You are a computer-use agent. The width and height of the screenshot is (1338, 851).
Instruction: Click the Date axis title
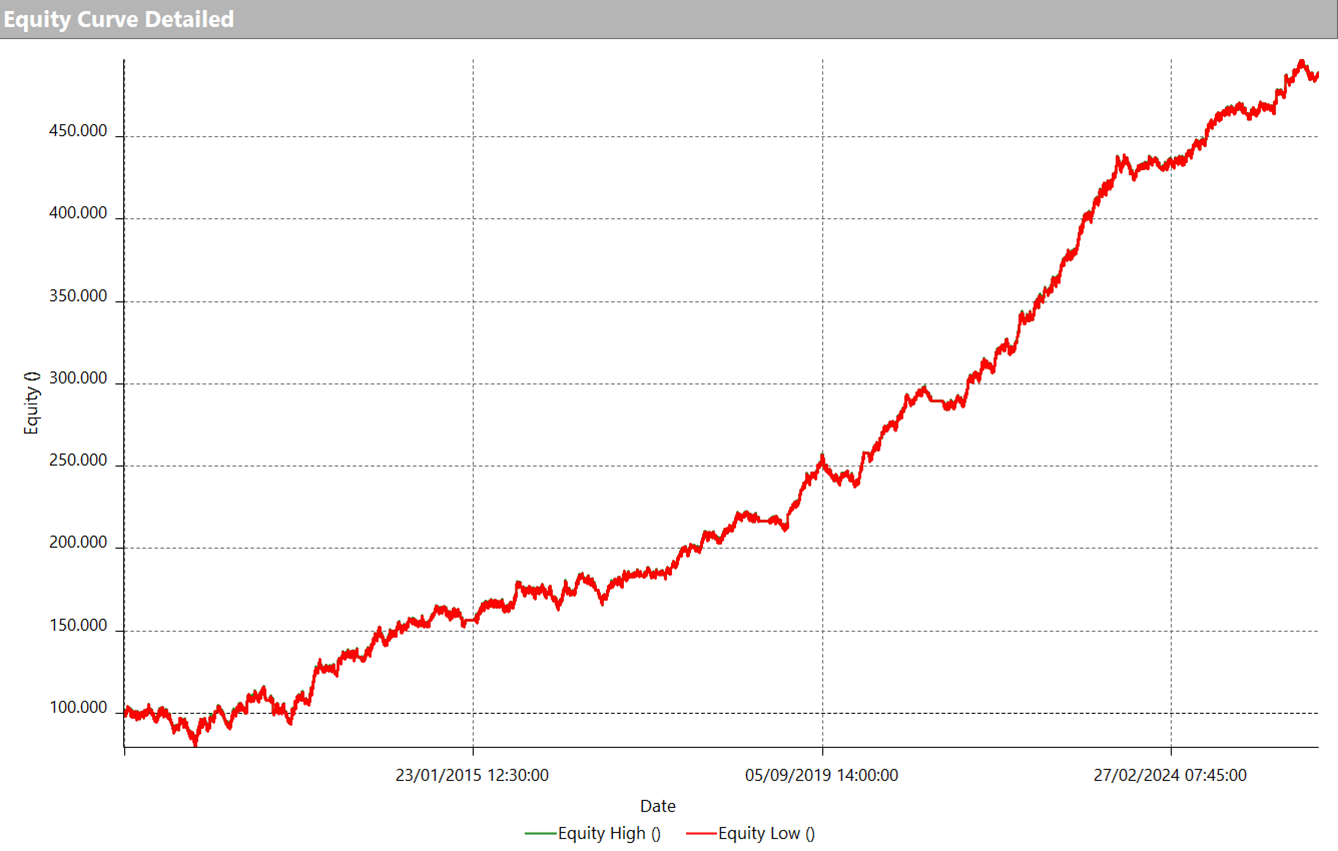click(x=658, y=806)
